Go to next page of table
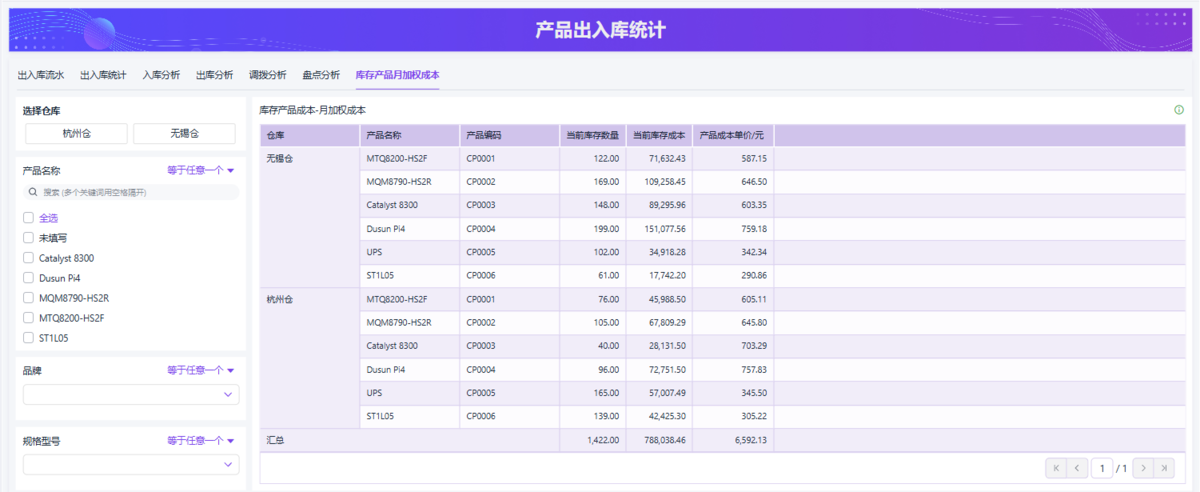1200x492 pixels. [x=1143, y=468]
